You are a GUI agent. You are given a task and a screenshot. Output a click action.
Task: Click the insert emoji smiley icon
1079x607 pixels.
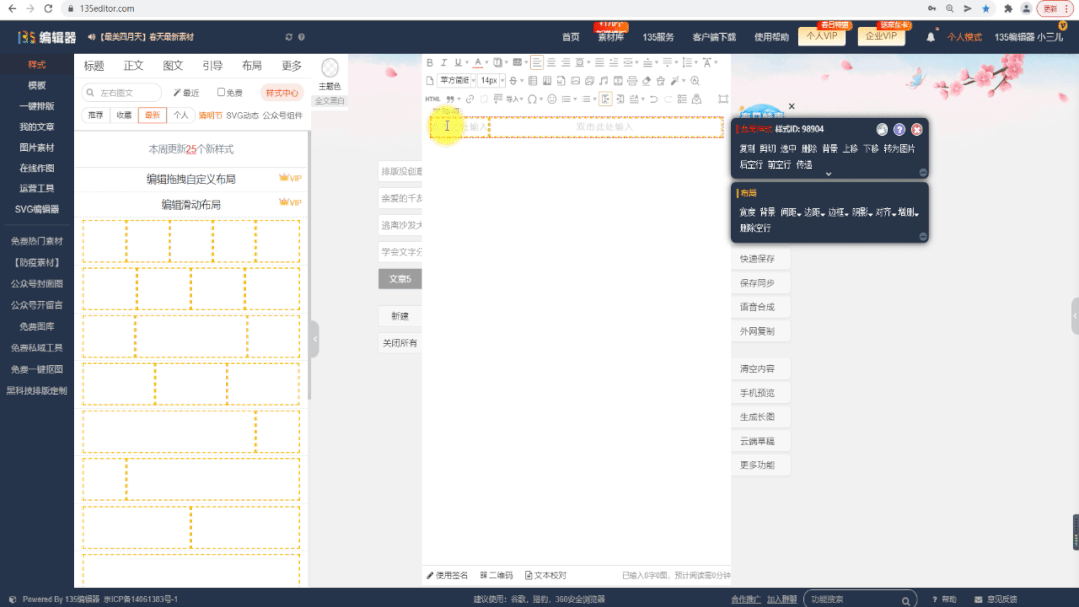point(551,99)
